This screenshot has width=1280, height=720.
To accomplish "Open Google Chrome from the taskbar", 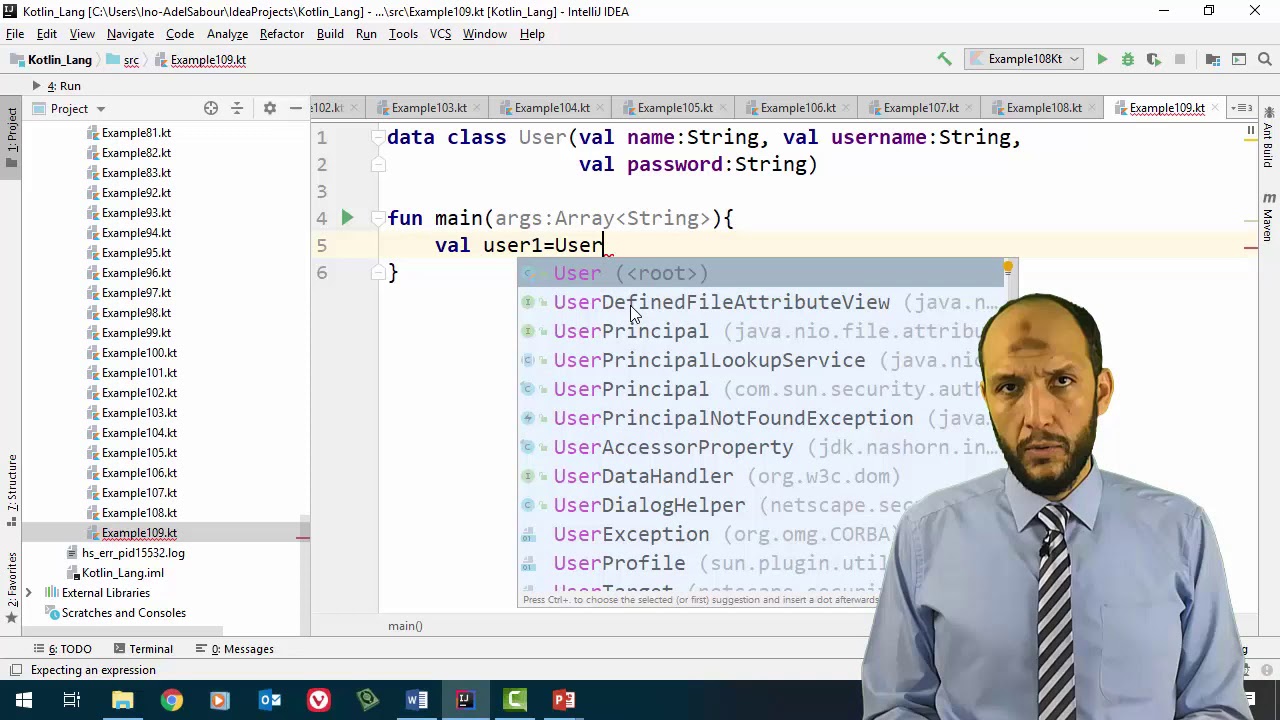I will pos(172,700).
